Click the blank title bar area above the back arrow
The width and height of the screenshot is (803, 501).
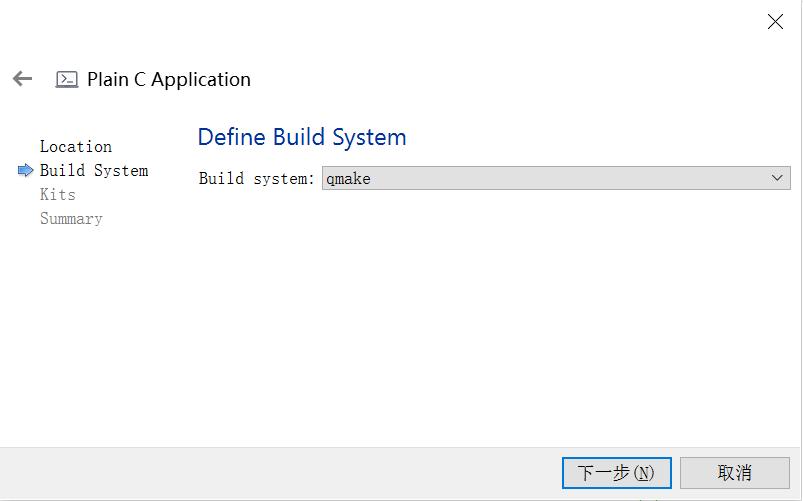300,25
